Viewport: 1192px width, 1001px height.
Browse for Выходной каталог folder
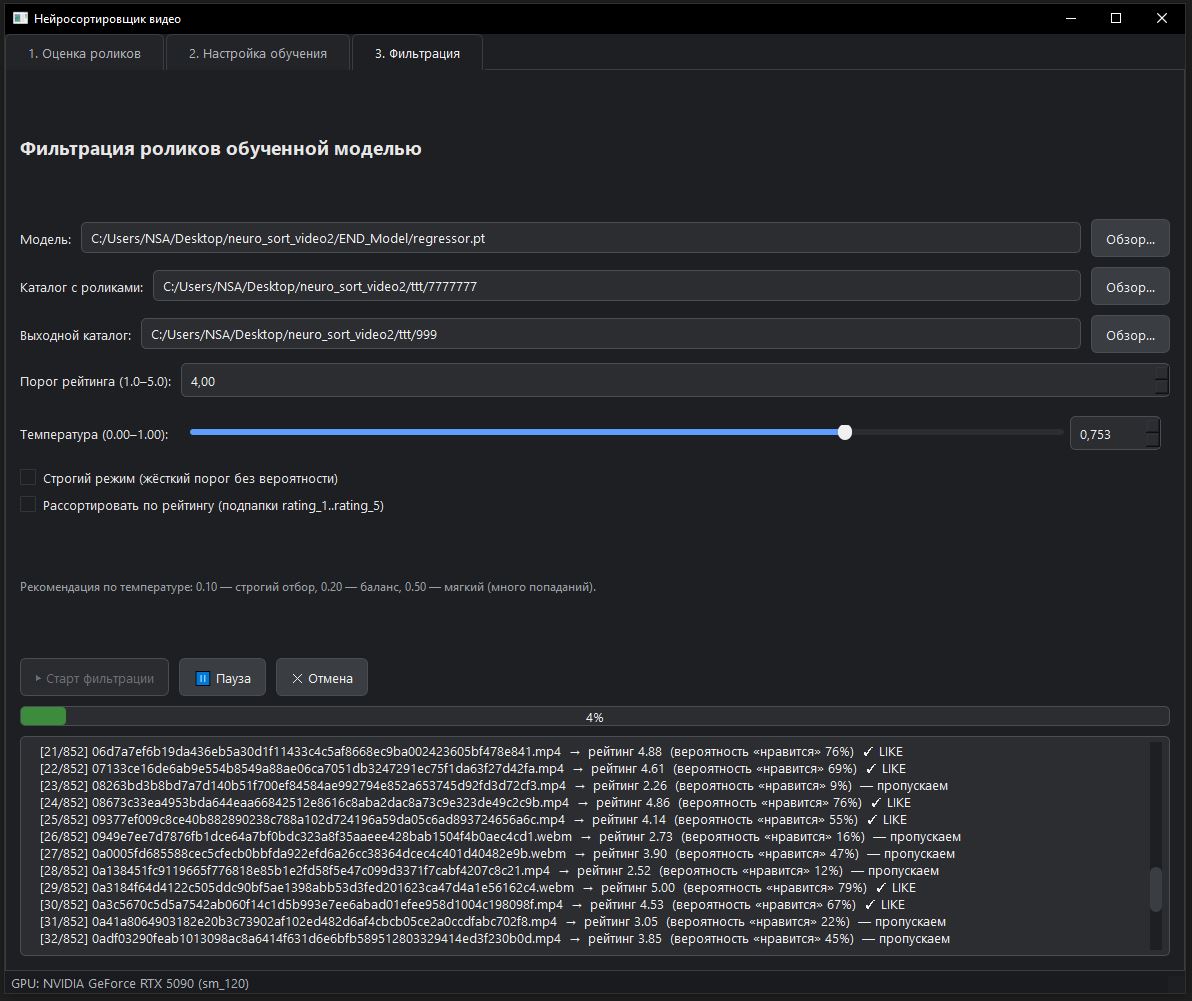tap(1130, 334)
